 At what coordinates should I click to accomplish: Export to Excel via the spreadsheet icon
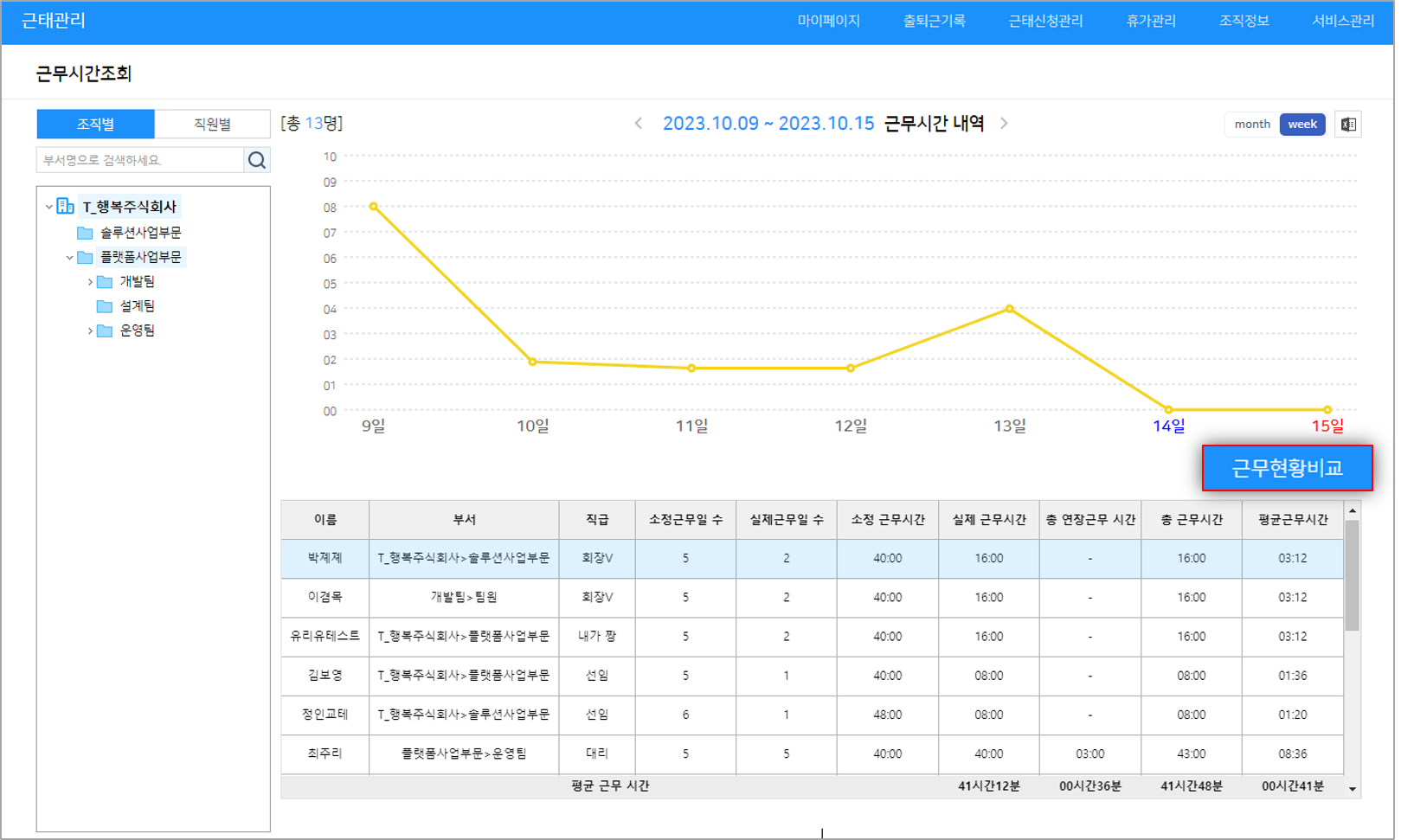(1347, 125)
